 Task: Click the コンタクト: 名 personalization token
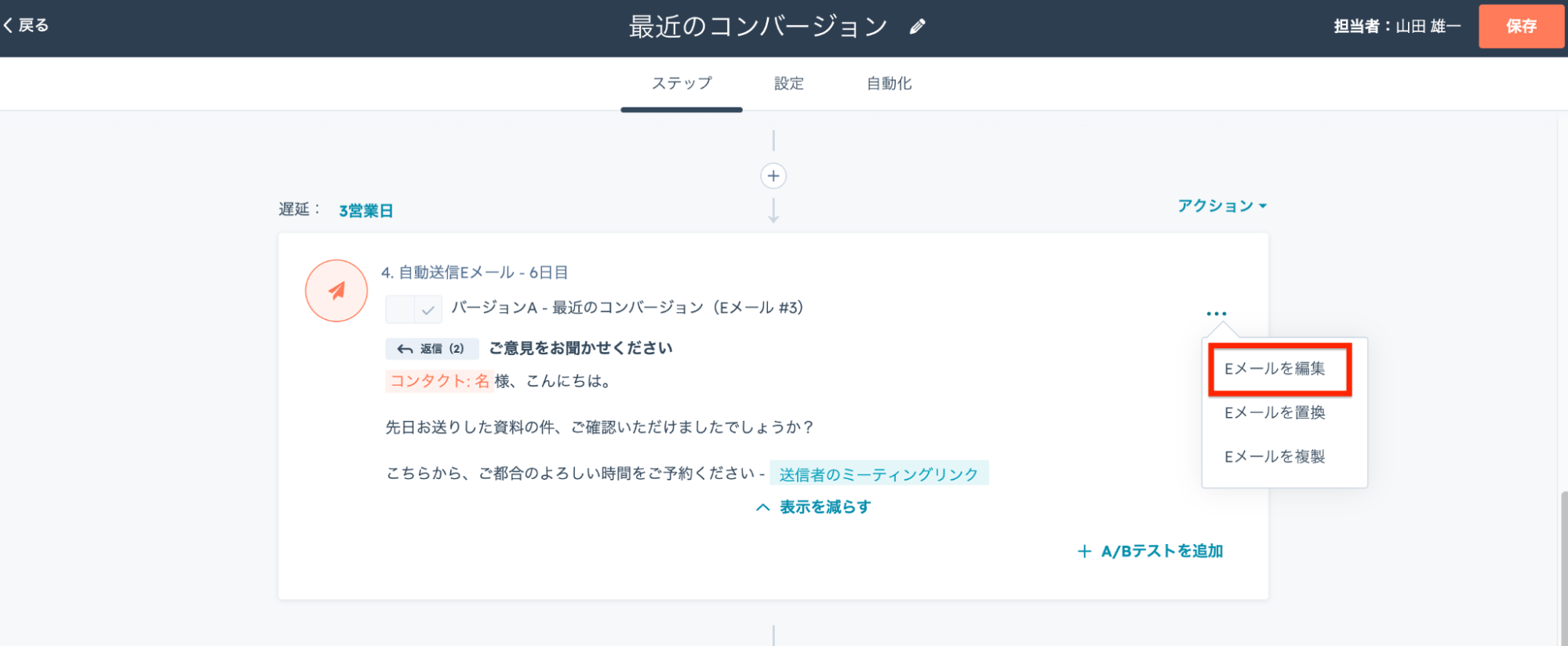pos(439,381)
